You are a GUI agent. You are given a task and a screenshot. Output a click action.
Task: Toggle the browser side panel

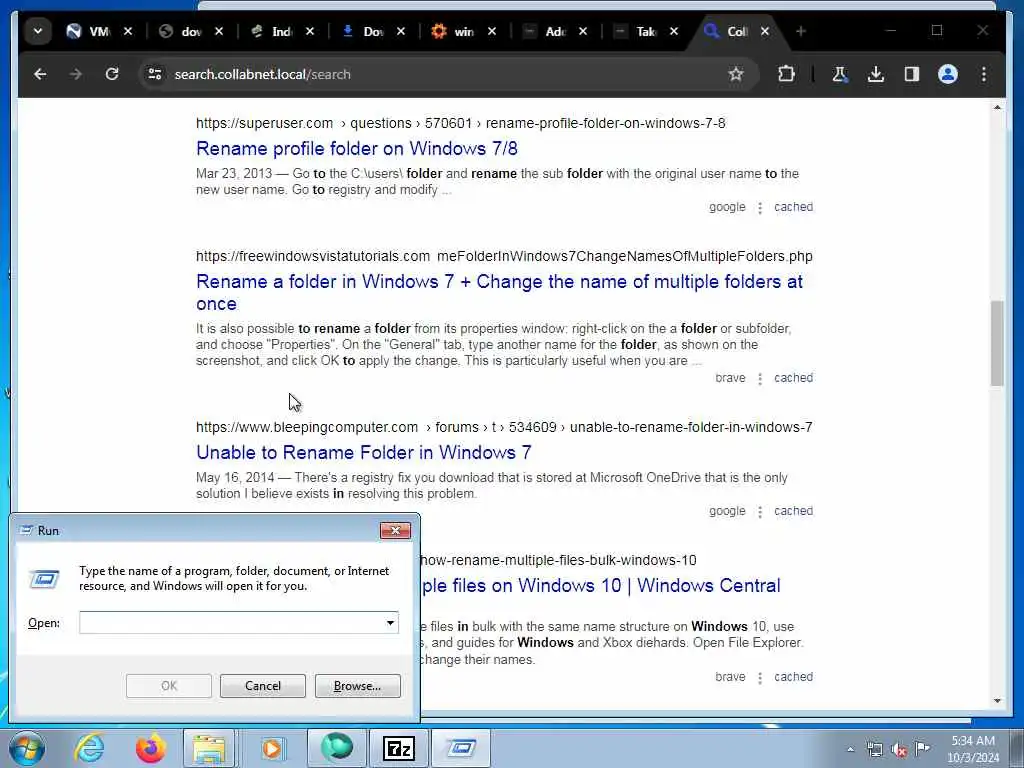pos(912,74)
